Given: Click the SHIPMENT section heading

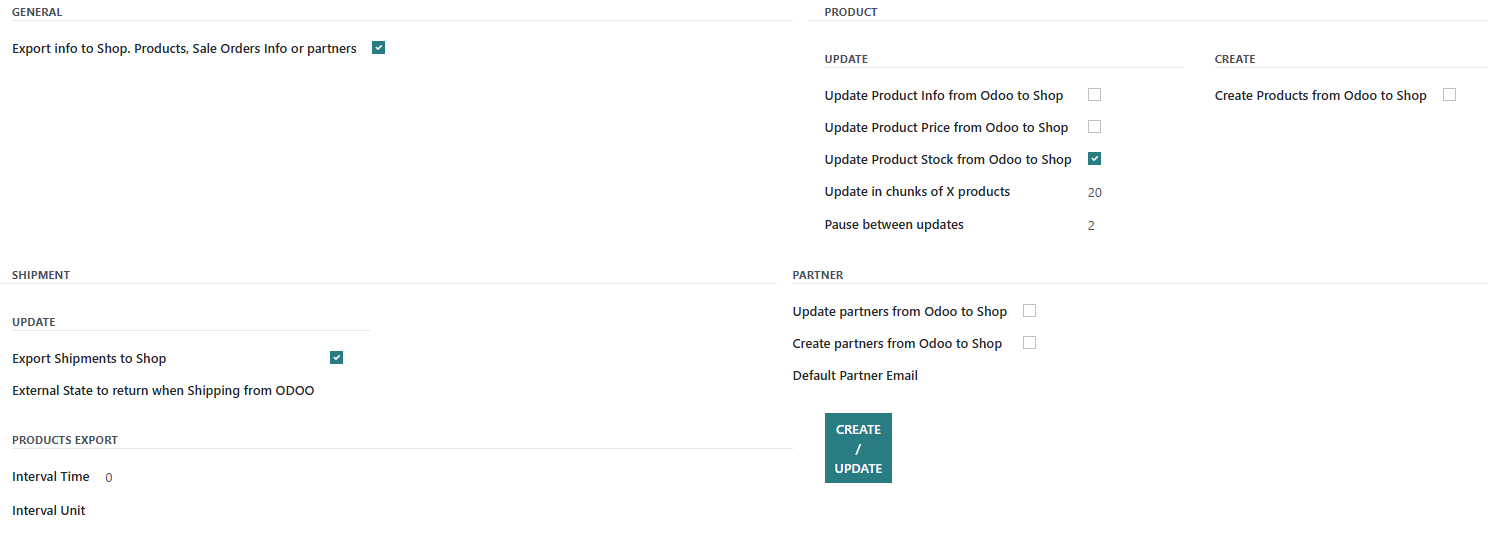Looking at the screenshot, I should (41, 275).
